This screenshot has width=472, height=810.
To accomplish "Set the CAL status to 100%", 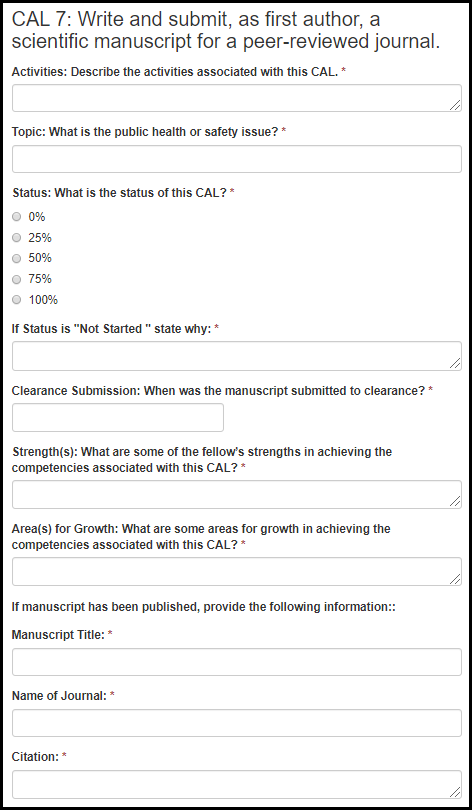I will pos(17,300).
